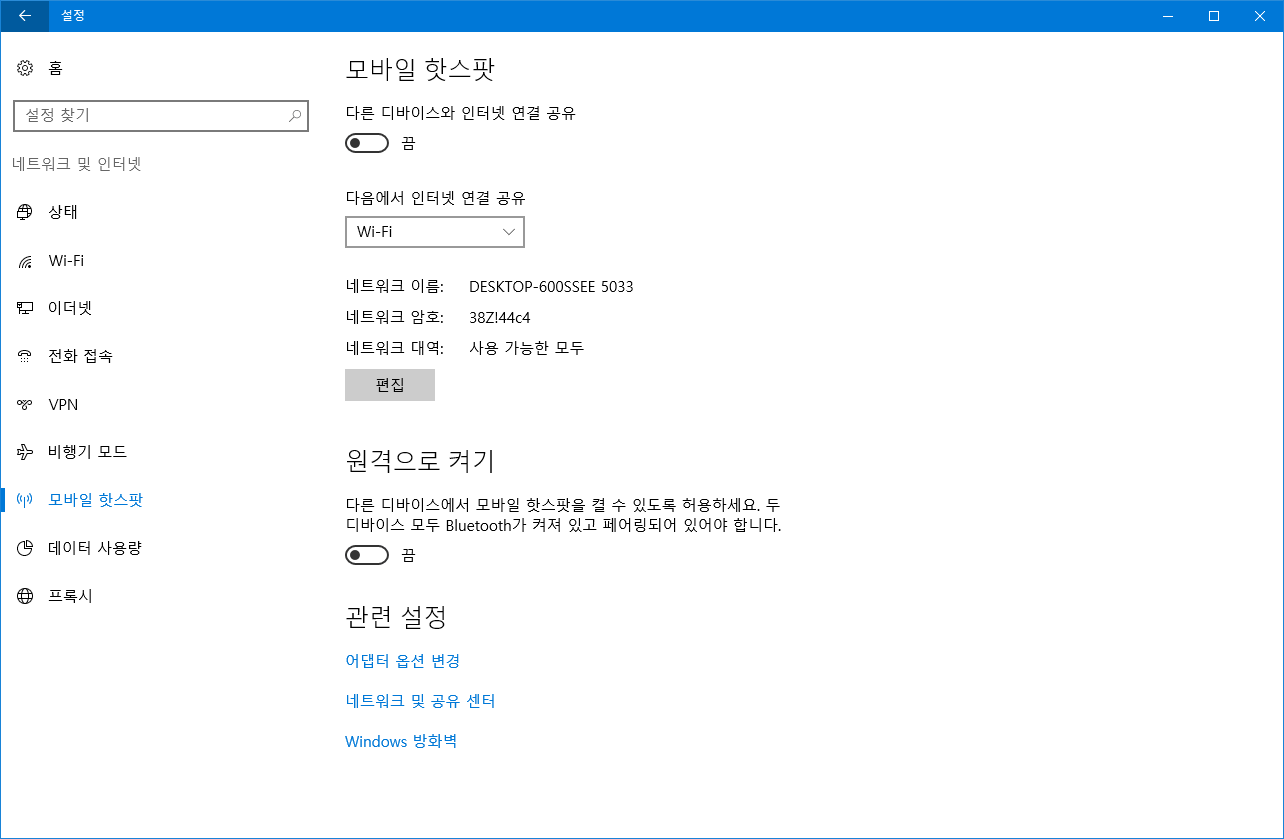Click the 데이터 사용량 pie chart icon
Image resolution: width=1284 pixels, height=839 pixels.
[25, 548]
